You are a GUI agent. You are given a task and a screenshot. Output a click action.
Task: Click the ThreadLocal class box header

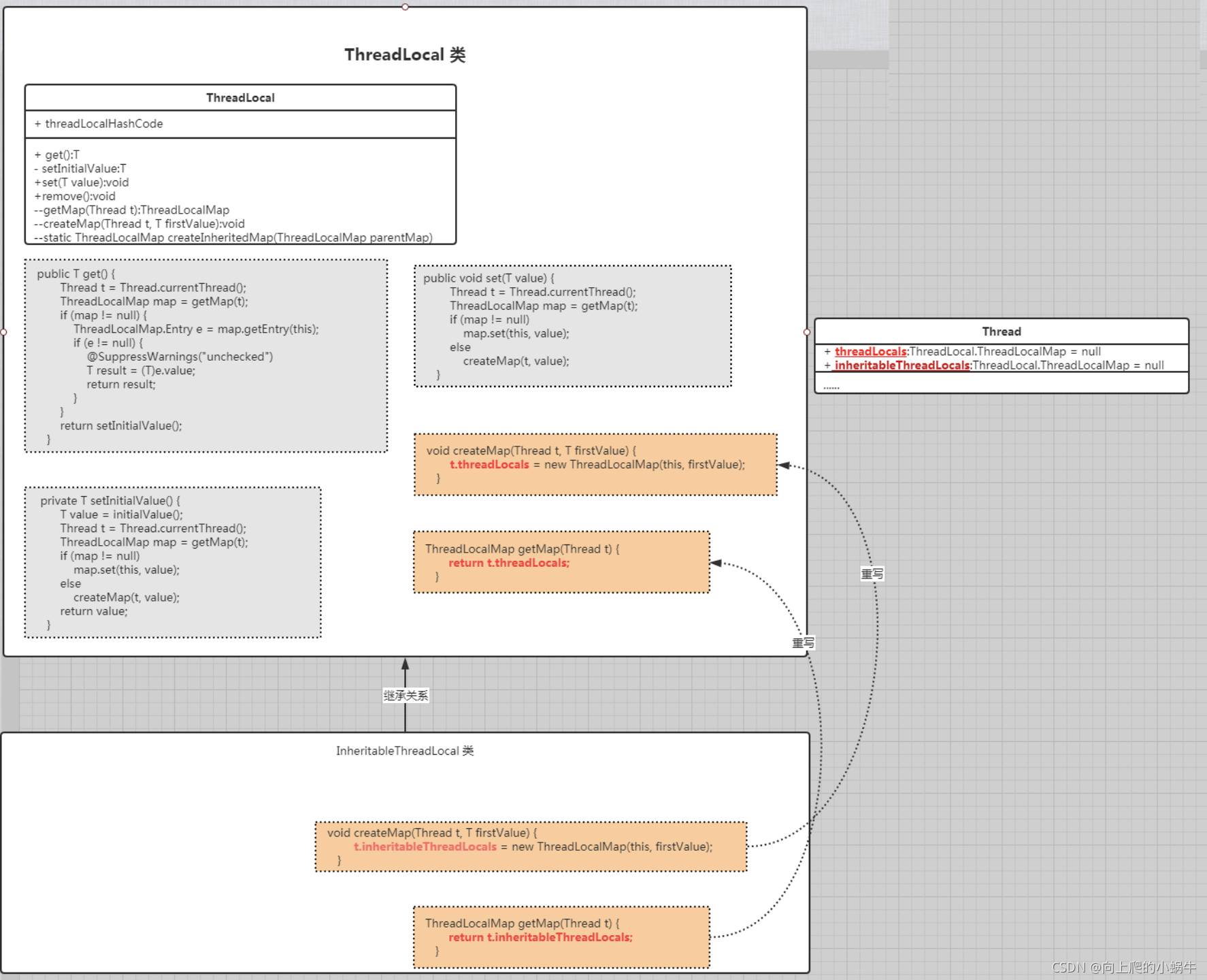pyautogui.click(x=240, y=97)
